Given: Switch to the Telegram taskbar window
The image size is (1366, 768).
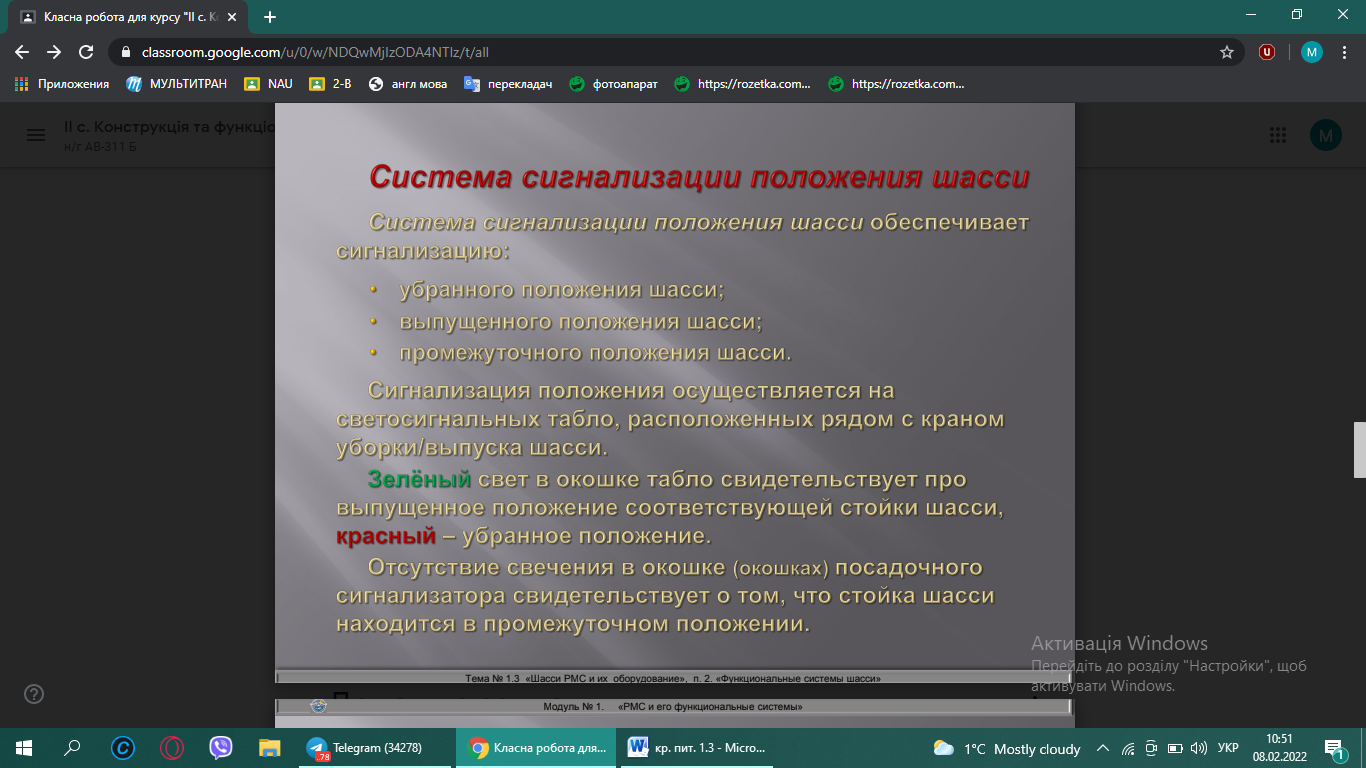Looking at the screenshot, I should [375, 747].
